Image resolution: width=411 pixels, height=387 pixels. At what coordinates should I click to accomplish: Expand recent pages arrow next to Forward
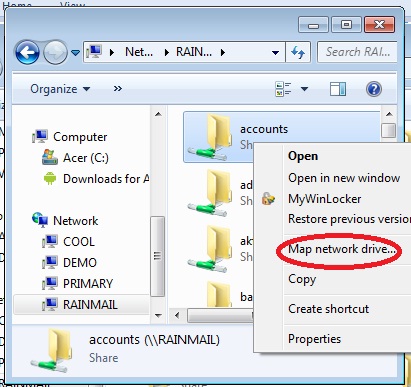coord(76,52)
